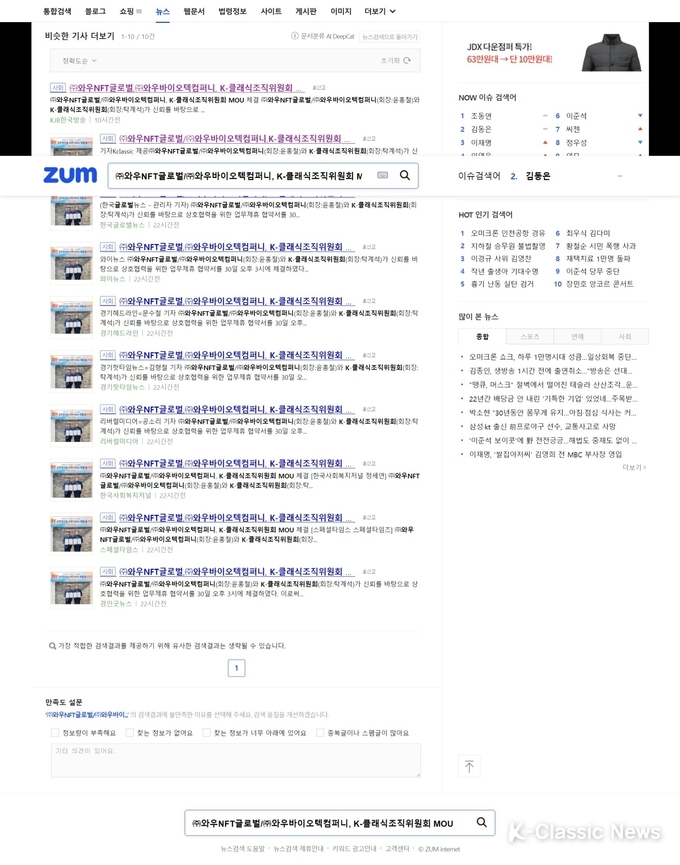
Task: Click 이경규 사위 김영찬 in HOT 인기 검색어
Action: pyautogui.click(x=501, y=258)
